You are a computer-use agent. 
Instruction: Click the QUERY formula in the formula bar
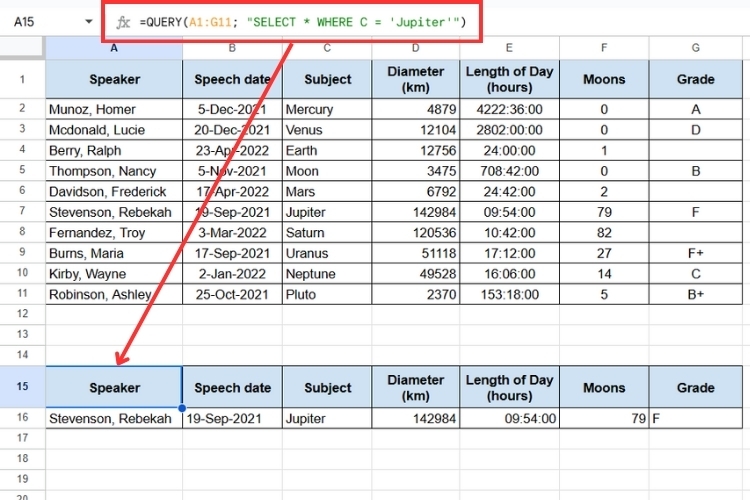point(302,22)
